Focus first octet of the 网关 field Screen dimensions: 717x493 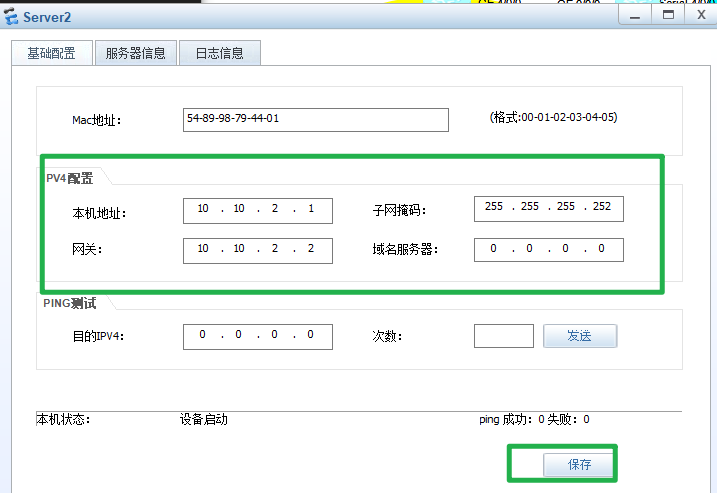[x=203, y=249]
